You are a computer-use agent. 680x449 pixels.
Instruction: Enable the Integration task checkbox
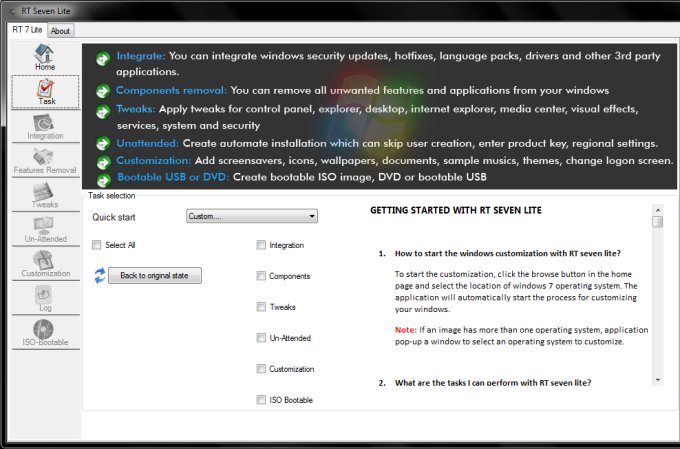point(261,245)
